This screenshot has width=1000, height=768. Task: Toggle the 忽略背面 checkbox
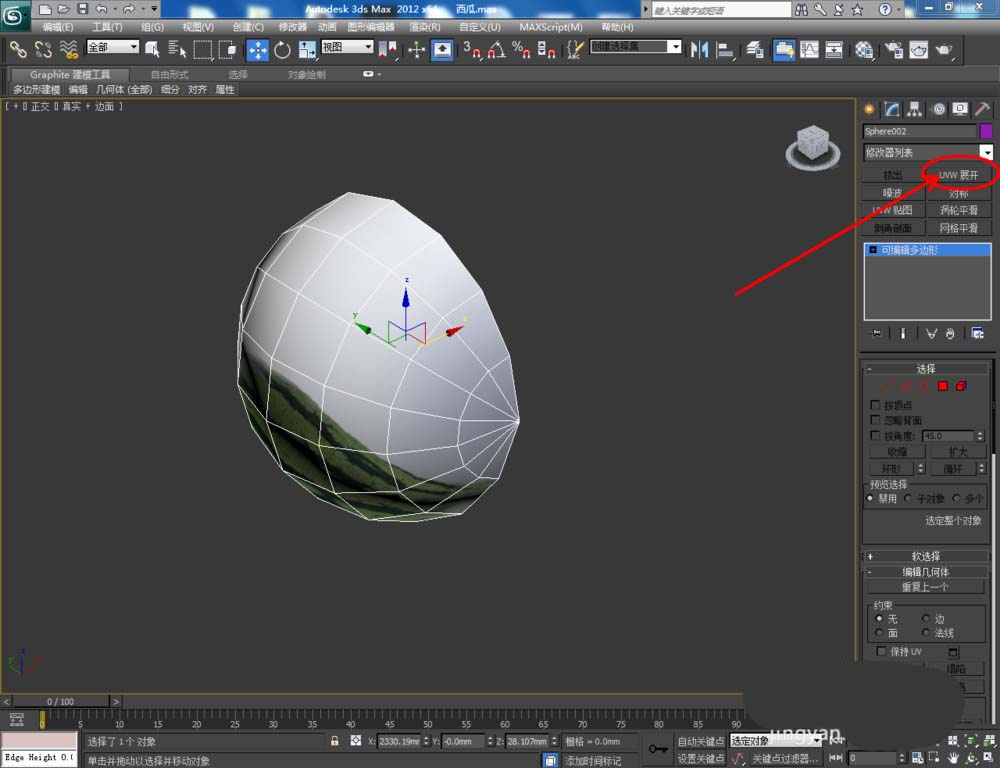click(x=876, y=421)
